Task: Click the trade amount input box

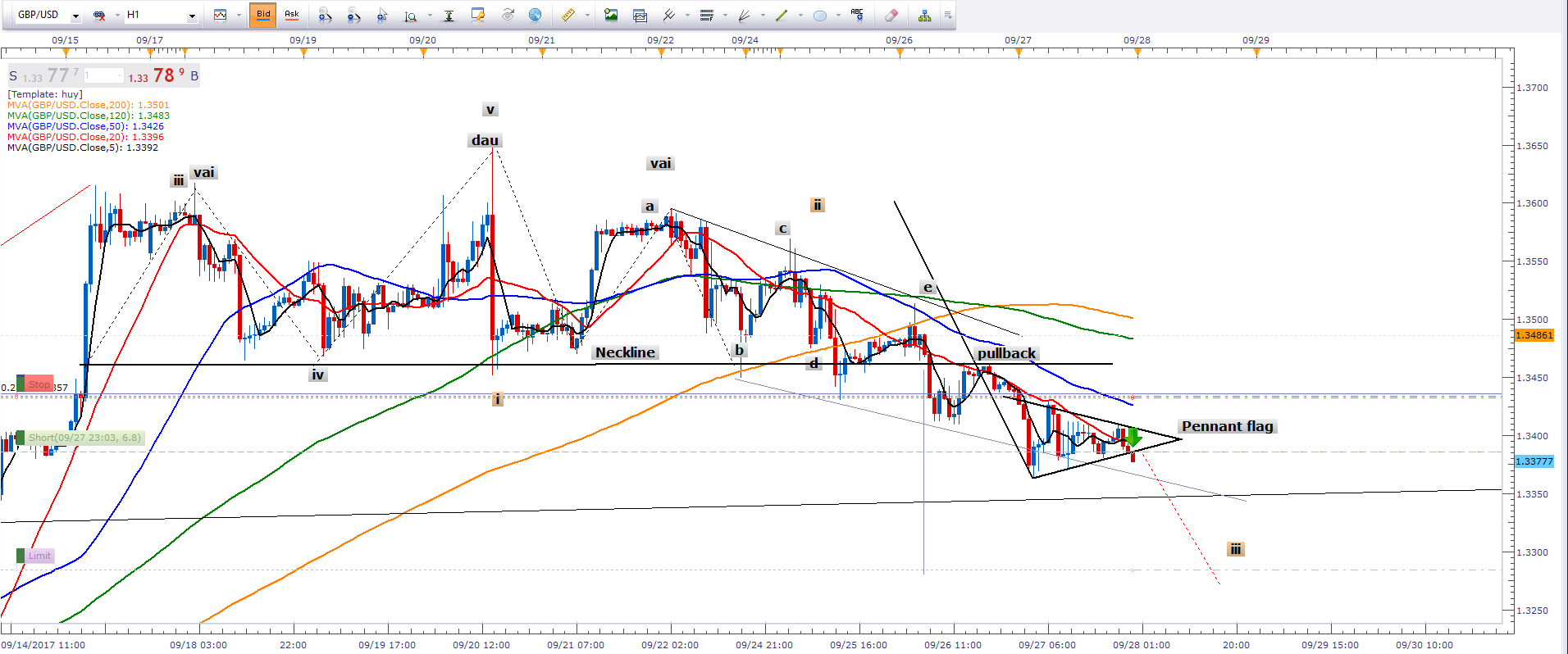Action: click(103, 76)
